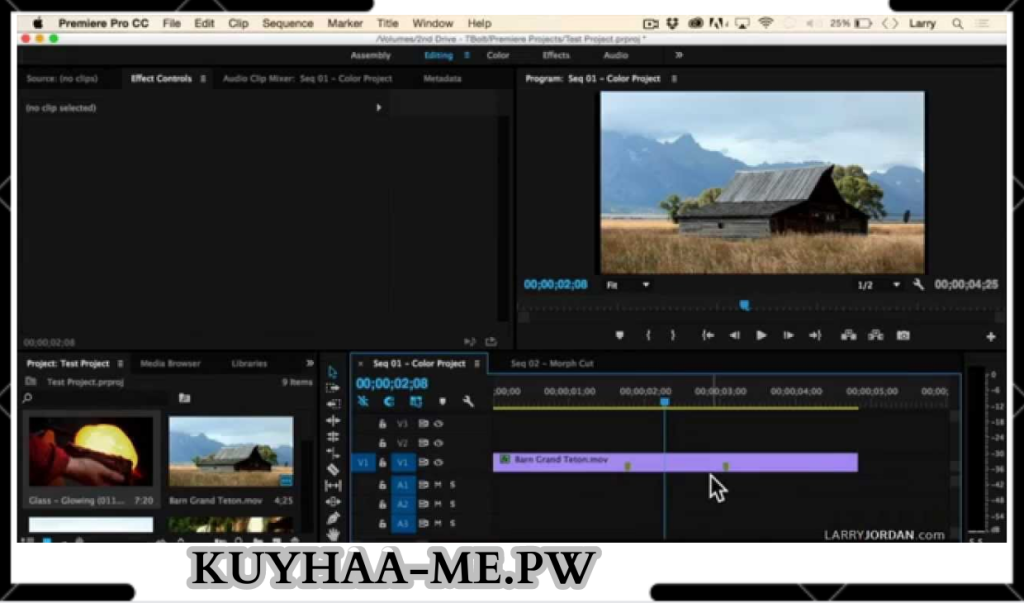Screen dimensions: 1024x603
Task: Switch to the Media Browser tab
Action: tap(170, 363)
